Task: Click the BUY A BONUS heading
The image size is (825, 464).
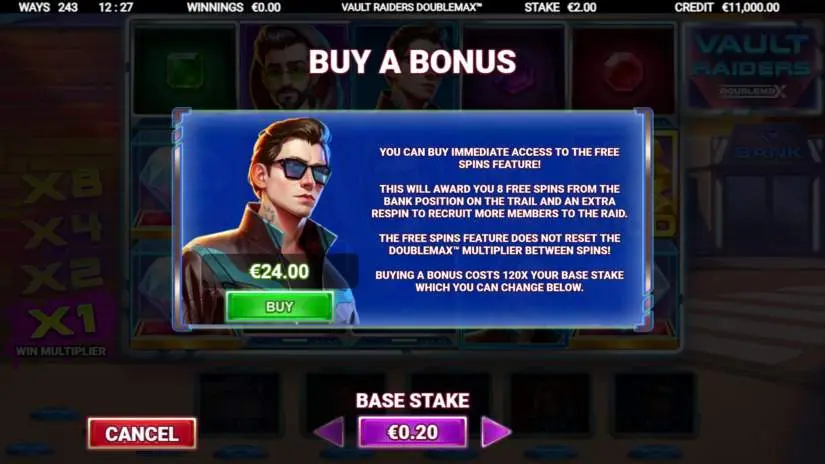Action: [x=412, y=62]
